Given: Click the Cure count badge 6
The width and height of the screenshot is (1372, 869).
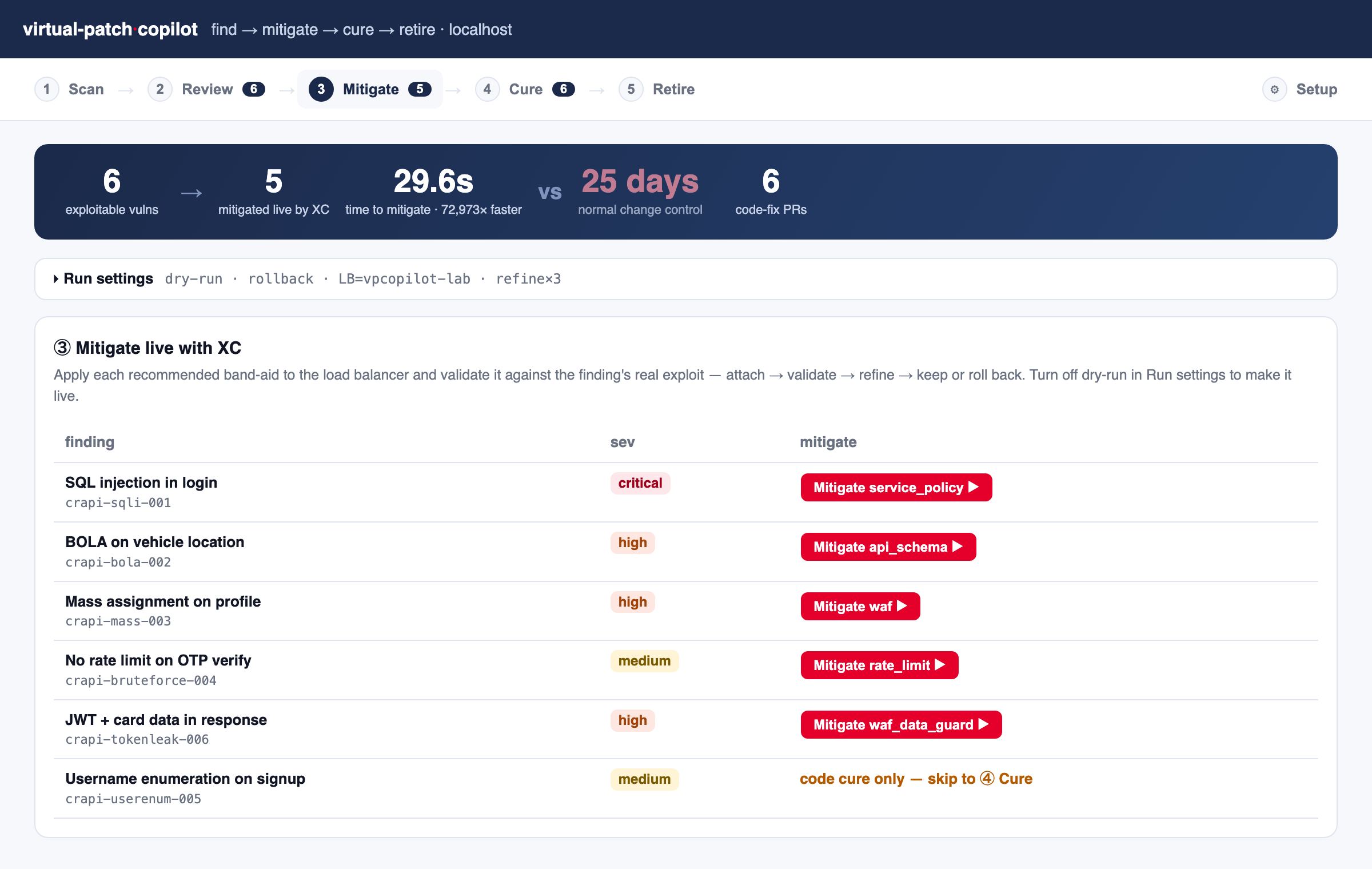Looking at the screenshot, I should pos(564,89).
